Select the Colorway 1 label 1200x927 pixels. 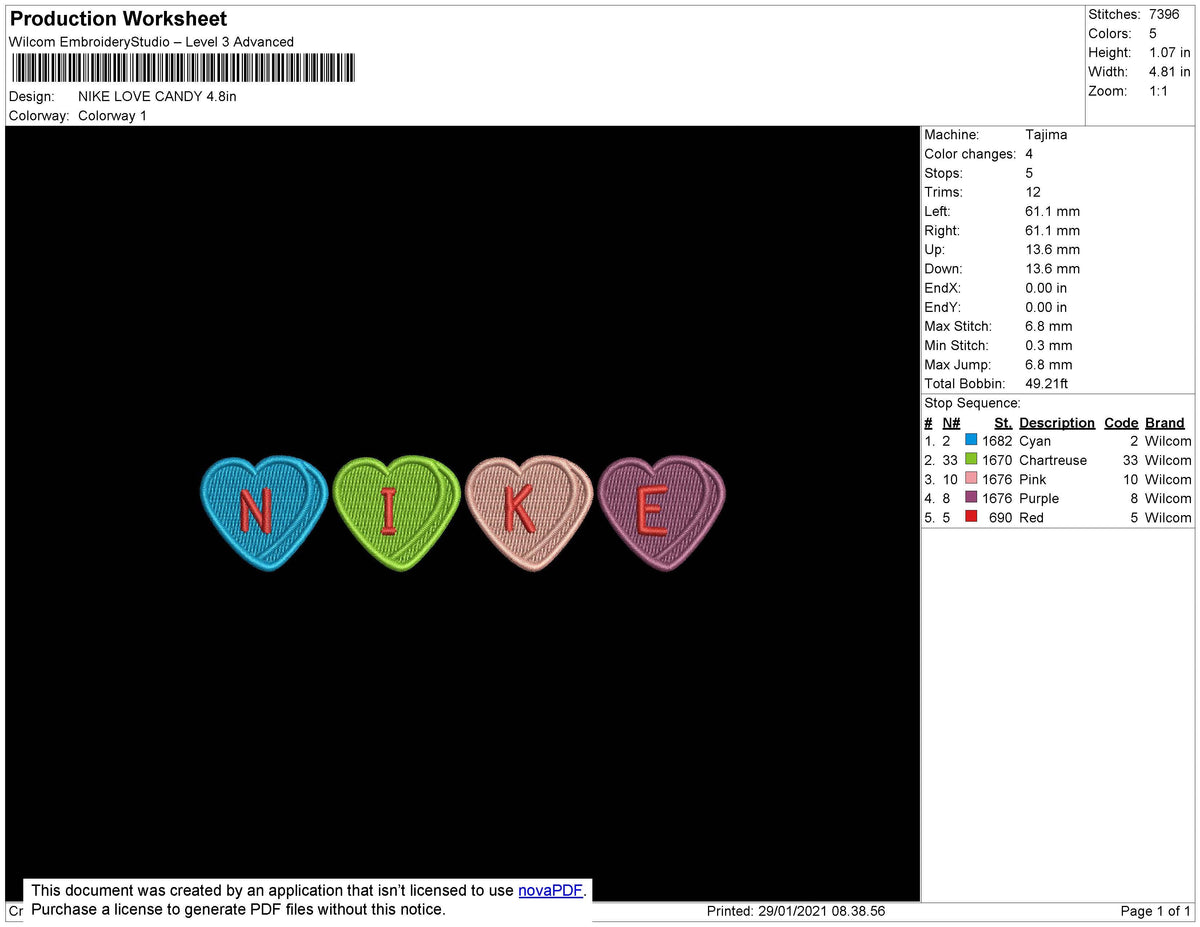pyautogui.click(x=112, y=115)
